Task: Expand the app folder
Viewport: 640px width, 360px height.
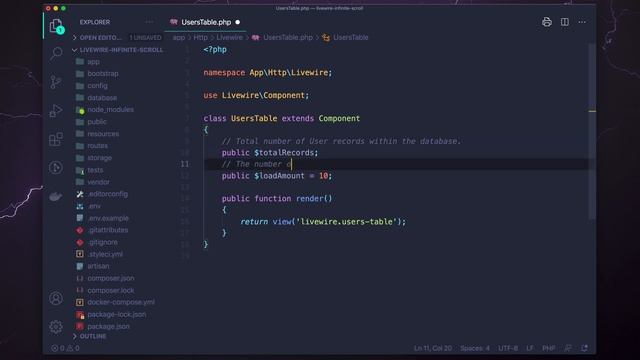Action: click(x=93, y=62)
